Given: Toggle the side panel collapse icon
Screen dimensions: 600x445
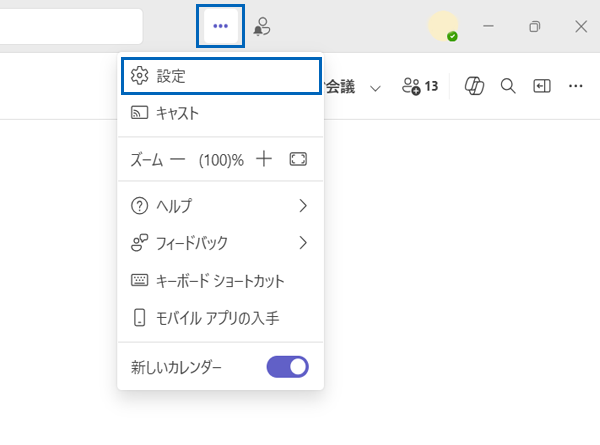Looking at the screenshot, I should 542,86.
